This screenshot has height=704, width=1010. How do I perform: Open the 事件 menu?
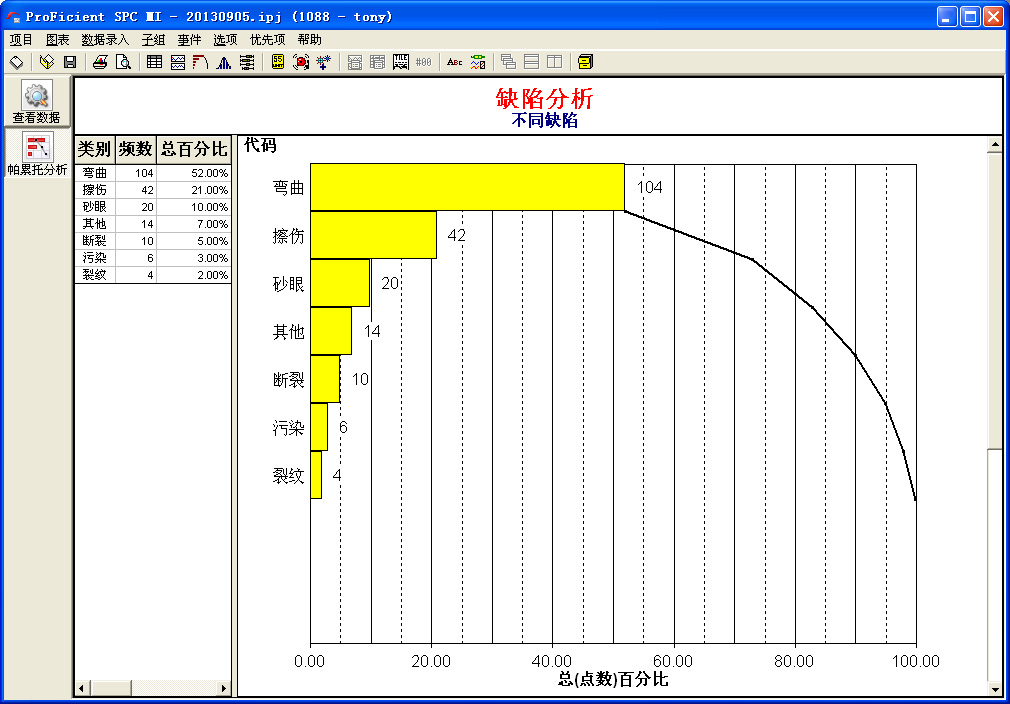point(189,40)
